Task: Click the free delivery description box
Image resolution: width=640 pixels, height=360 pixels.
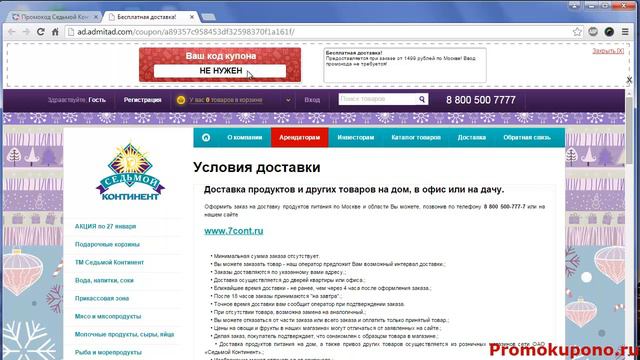Action: coord(405,65)
